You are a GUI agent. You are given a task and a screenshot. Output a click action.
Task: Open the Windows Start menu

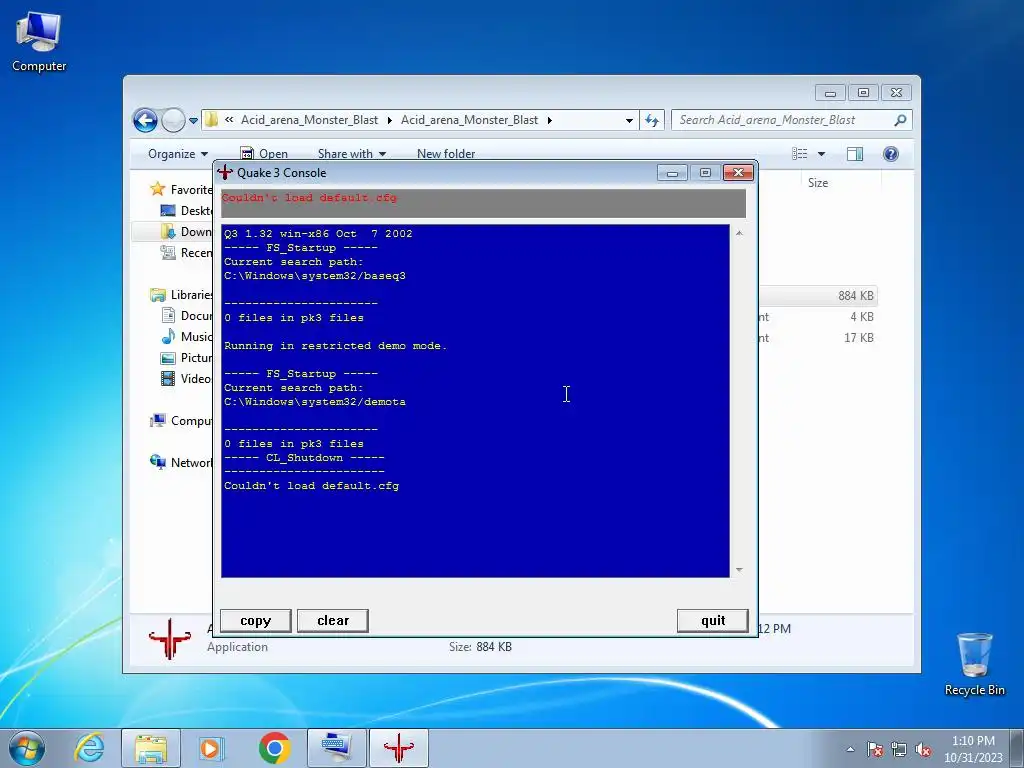(x=27, y=748)
